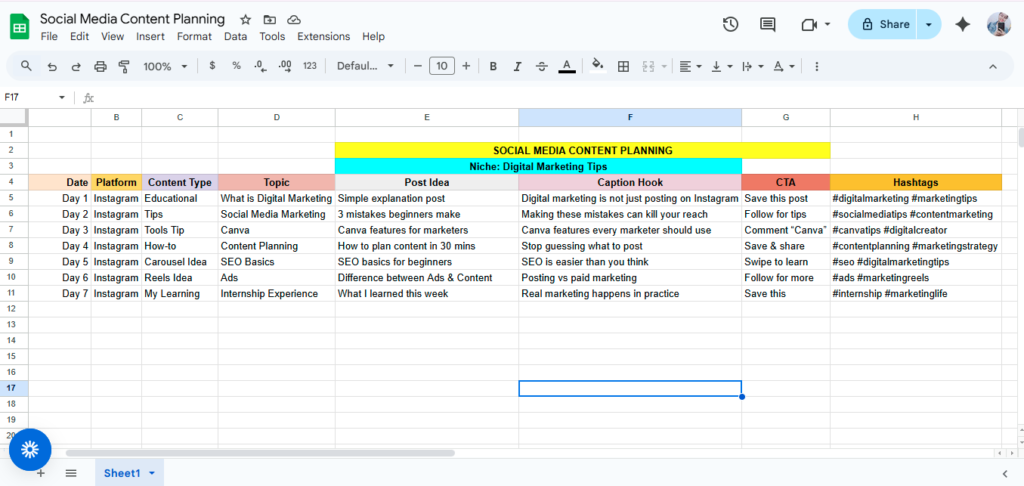
Task: Expand the font family dropdown
Action: coord(365,66)
